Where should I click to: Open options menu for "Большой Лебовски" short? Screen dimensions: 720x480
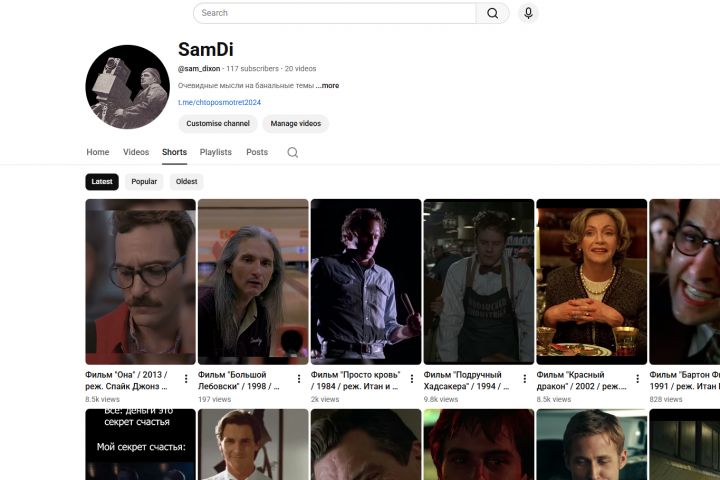coord(299,378)
